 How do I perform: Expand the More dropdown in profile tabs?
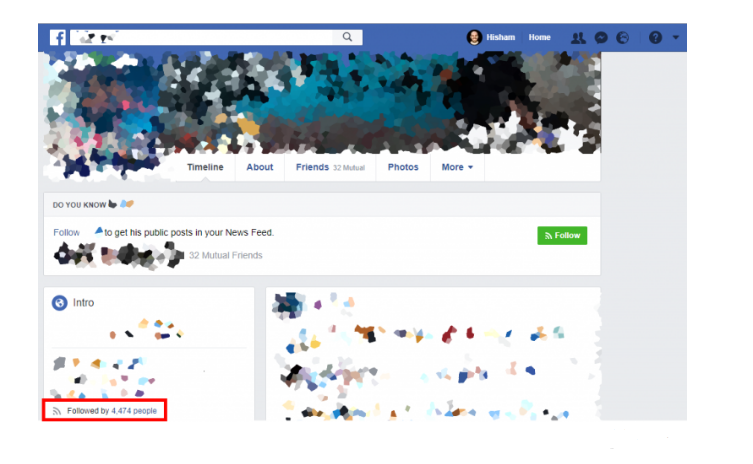point(457,167)
